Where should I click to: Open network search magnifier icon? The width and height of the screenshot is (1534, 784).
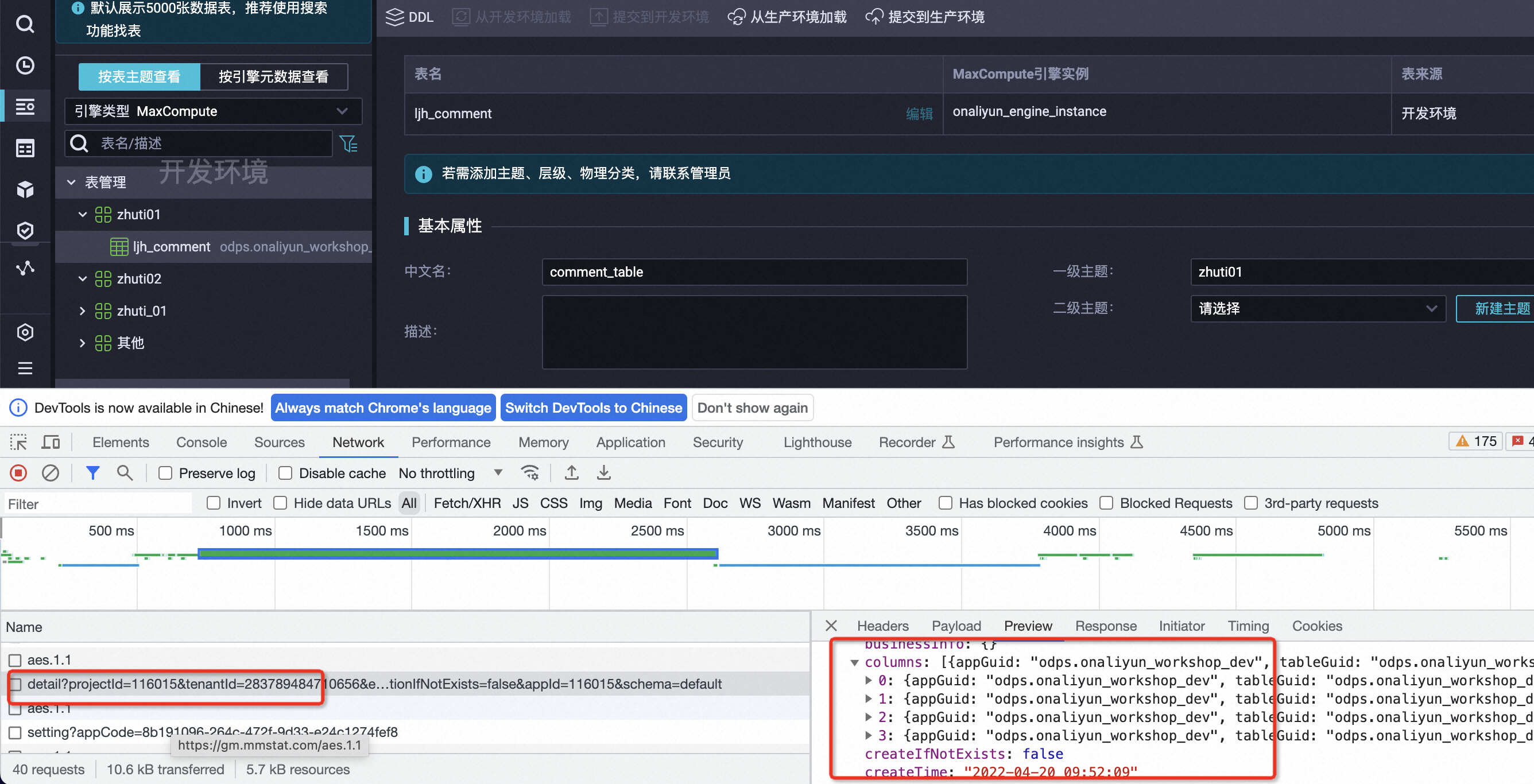pyautogui.click(x=125, y=473)
